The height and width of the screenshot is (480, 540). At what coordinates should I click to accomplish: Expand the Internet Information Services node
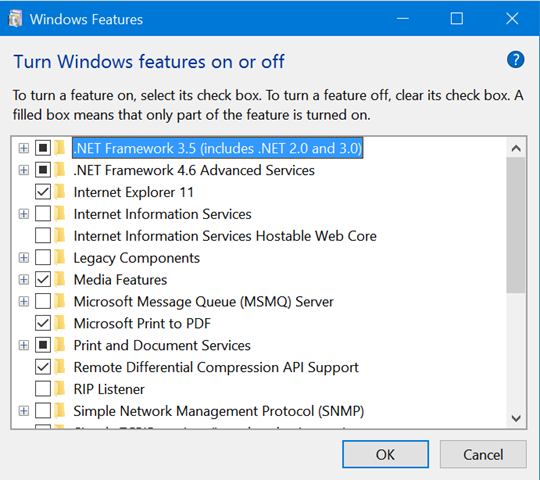tap(23, 214)
